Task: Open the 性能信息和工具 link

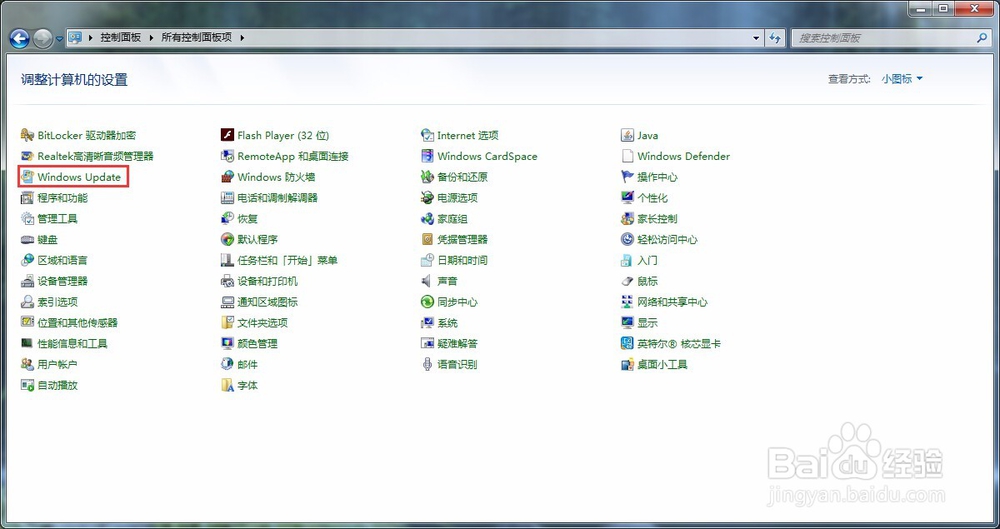Action: 72,343
